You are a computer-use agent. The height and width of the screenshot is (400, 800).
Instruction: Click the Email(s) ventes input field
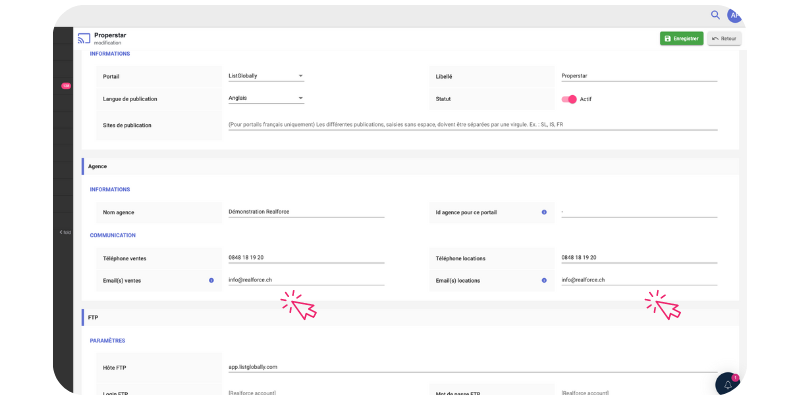point(306,280)
